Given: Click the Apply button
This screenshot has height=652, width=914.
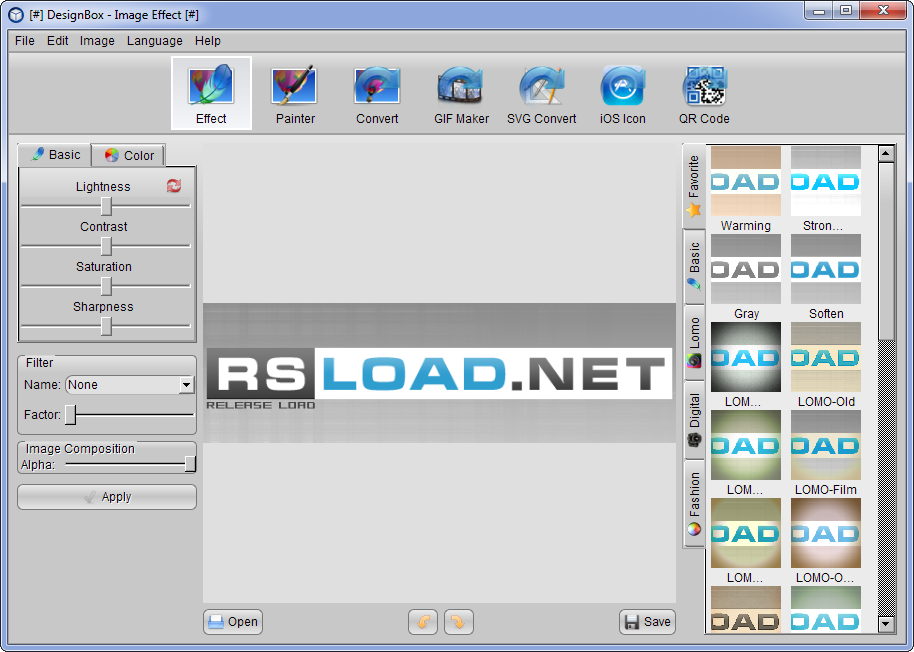Looking at the screenshot, I should 107,497.
